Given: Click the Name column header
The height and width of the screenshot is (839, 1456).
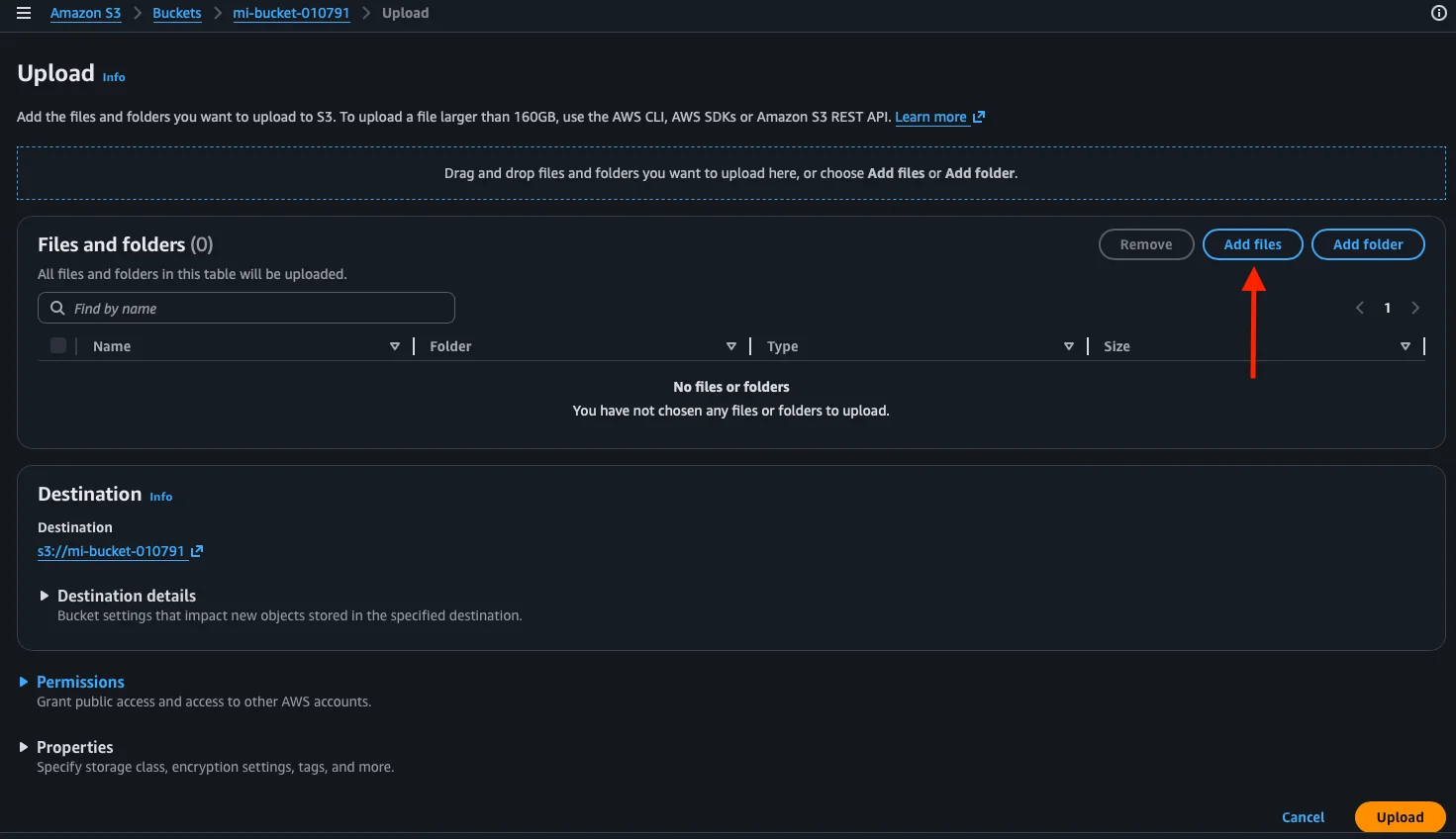Looking at the screenshot, I should pos(112,346).
